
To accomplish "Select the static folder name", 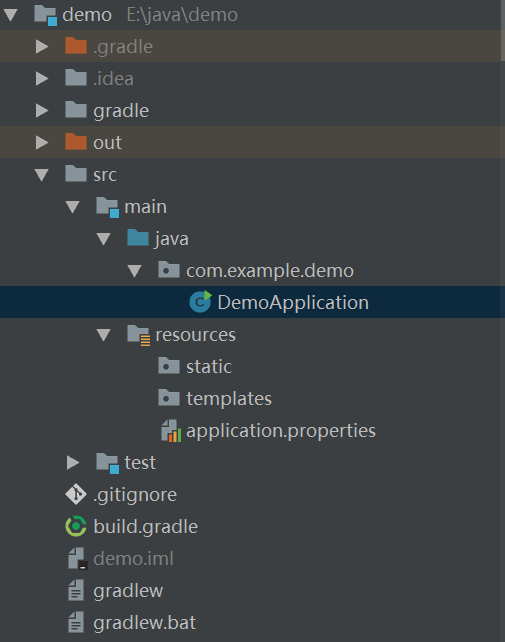I will click(209, 366).
